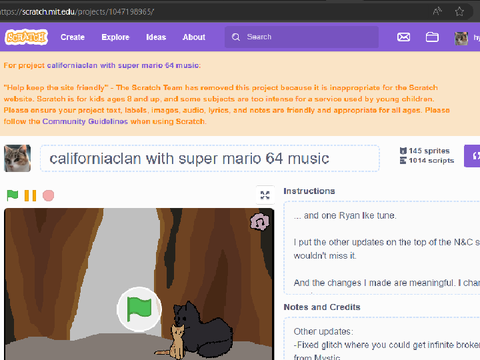
Task: Open the My Stuff folder icon
Action: coord(432,37)
